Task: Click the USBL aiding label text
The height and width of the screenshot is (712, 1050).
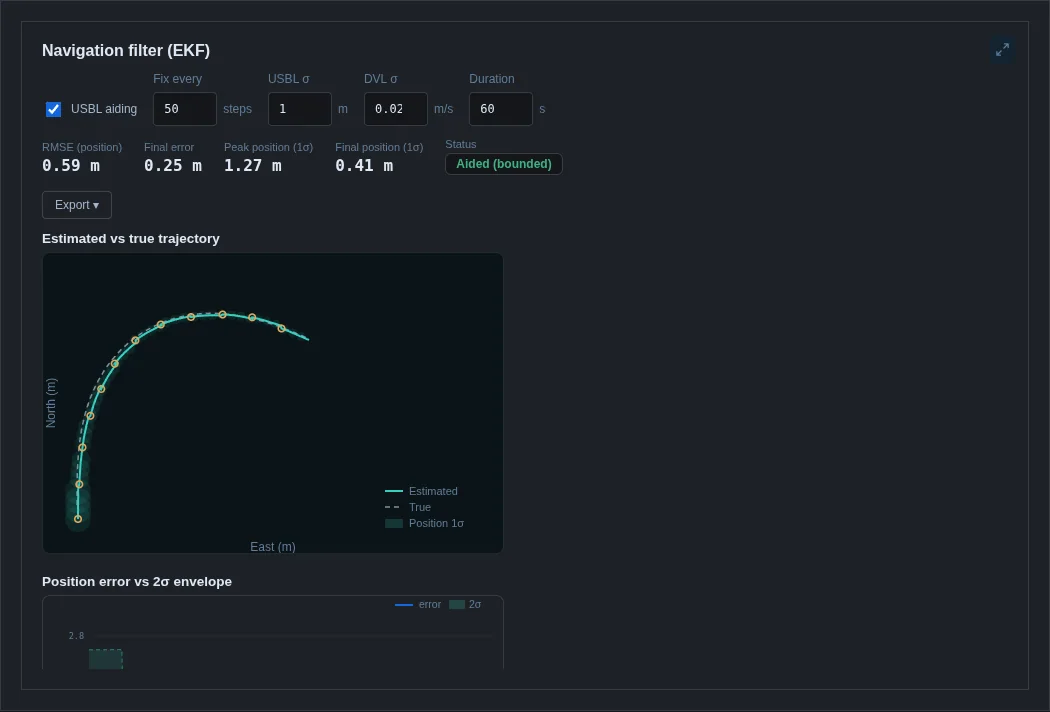Action: 104,109
